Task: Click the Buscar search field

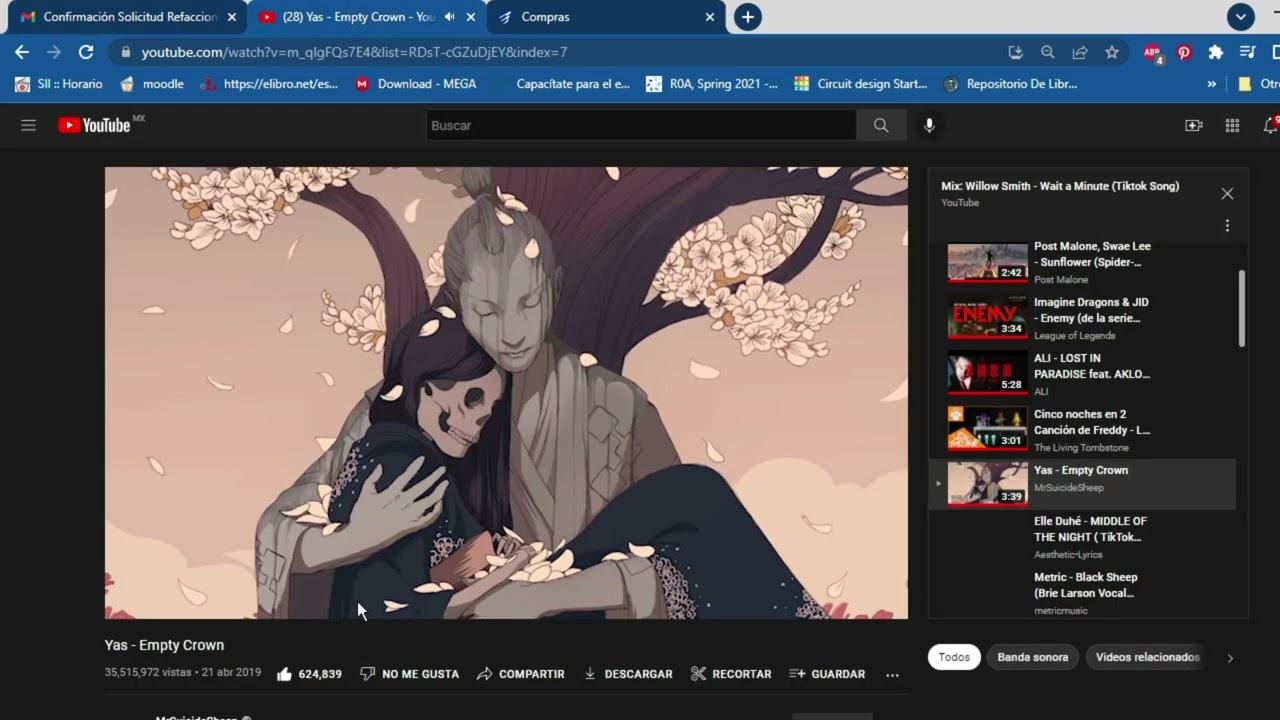Action: coord(641,125)
